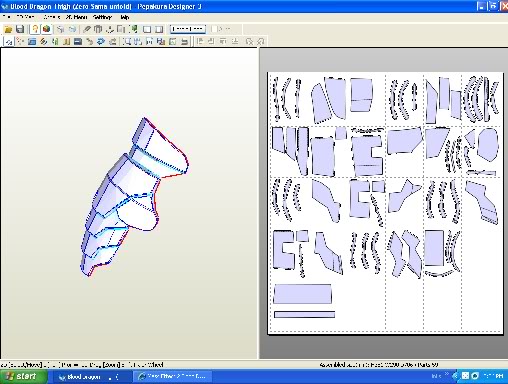Click the Undo arrow icon
The width and height of the screenshot is (508, 384).
[x=60, y=29]
